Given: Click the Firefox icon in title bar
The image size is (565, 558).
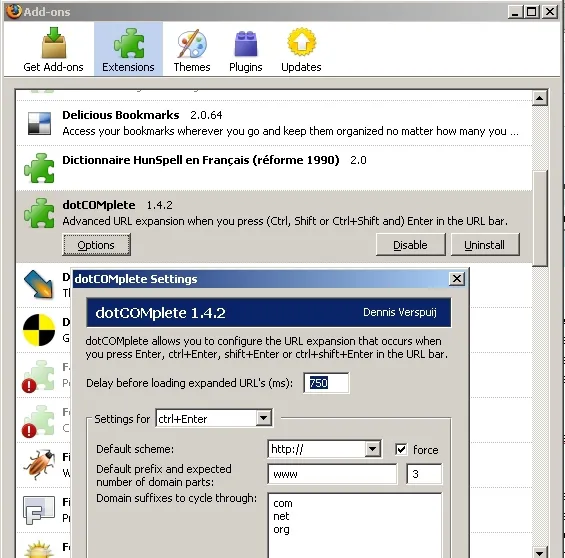Looking at the screenshot, I should [13, 11].
